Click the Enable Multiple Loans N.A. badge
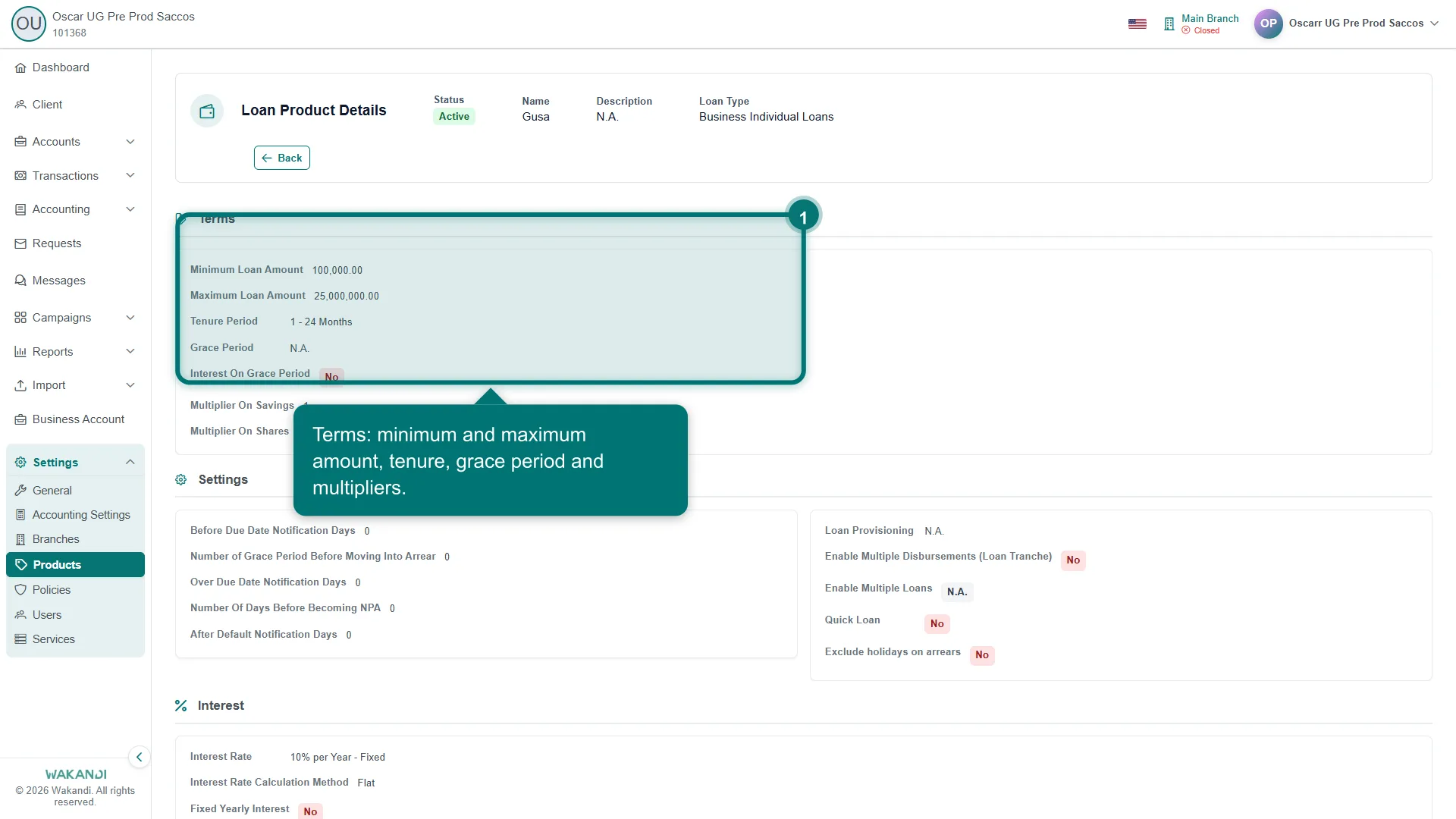Screen dimensions: 1456x819 click(957, 592)
